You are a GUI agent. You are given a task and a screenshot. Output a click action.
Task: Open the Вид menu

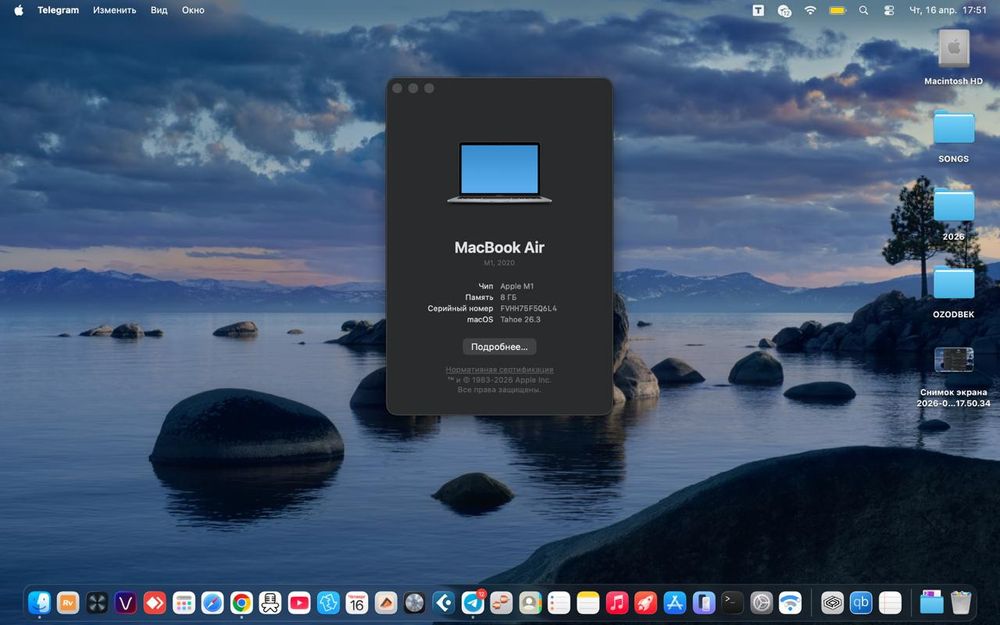coord(159,10)
